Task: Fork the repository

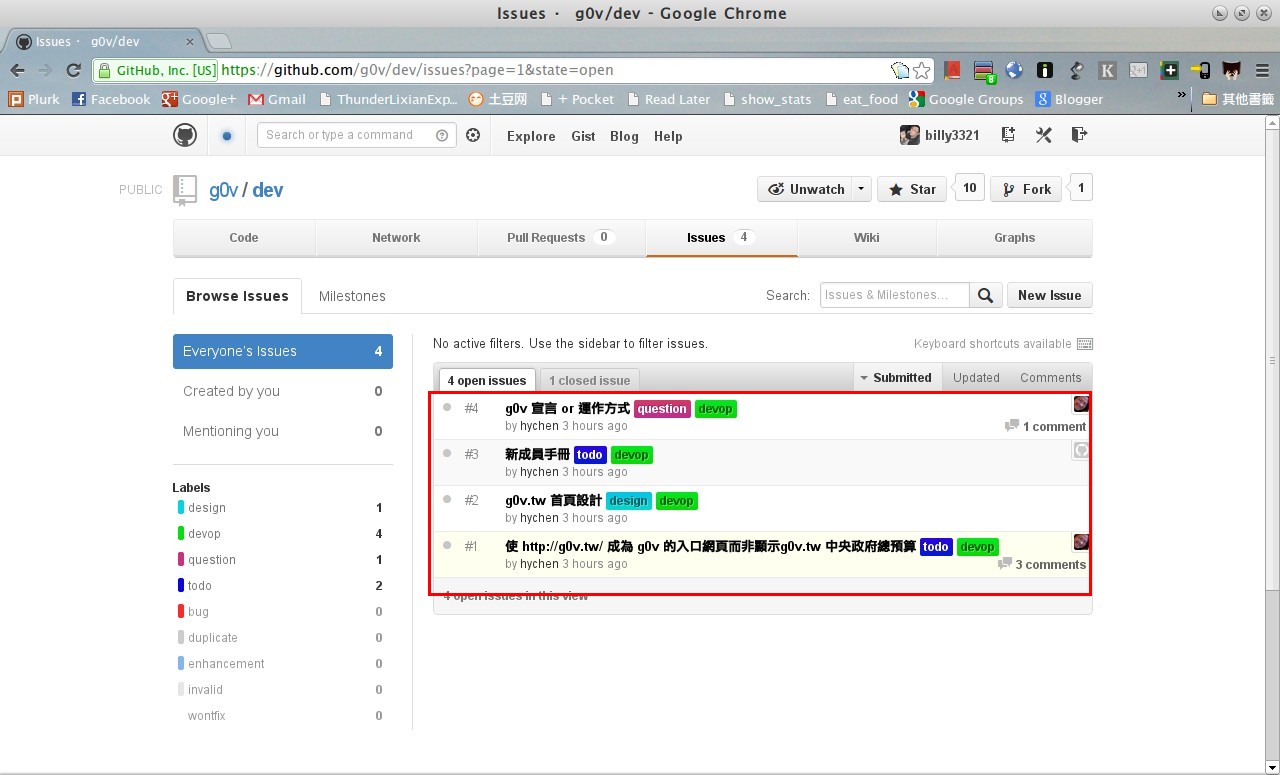Action: click(1026, 189)
